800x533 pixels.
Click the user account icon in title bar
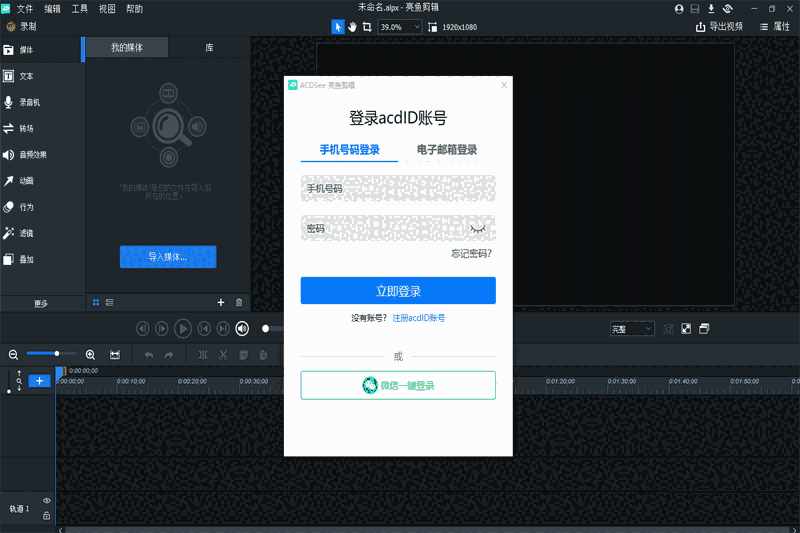click(679, 9)
